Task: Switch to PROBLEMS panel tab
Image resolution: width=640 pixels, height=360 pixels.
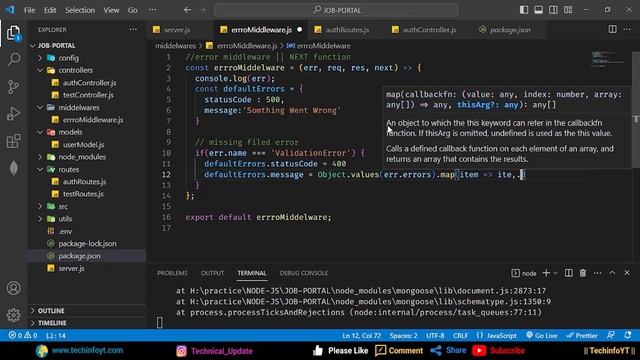Action: pos(172,273)
